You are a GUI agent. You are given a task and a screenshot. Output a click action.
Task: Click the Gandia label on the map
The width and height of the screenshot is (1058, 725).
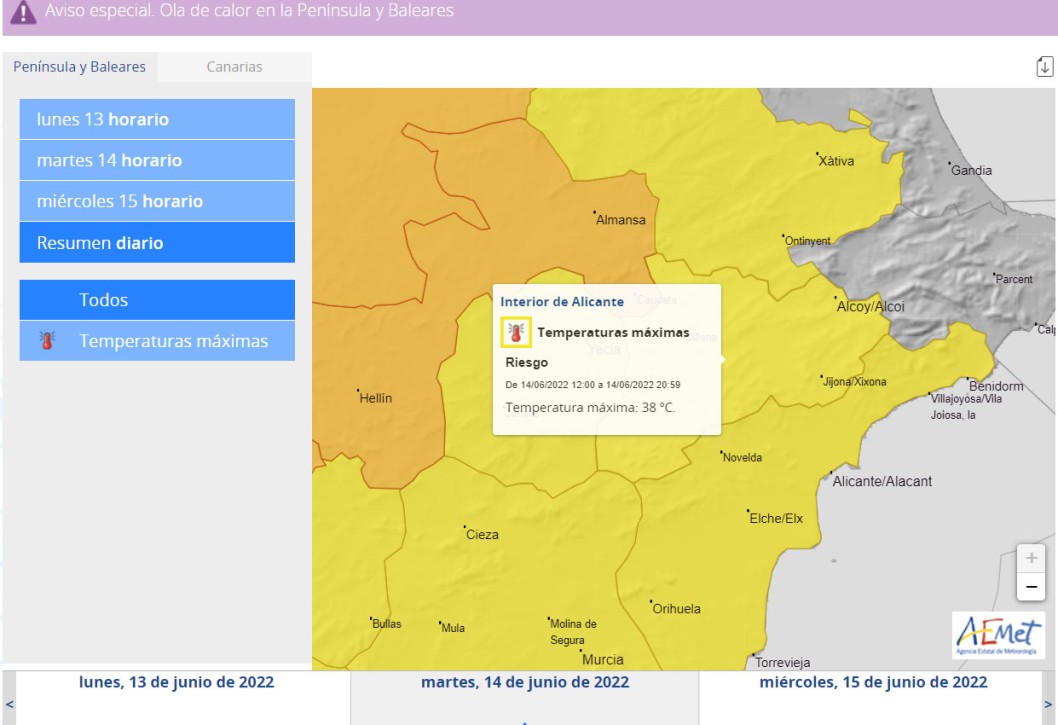971,170
